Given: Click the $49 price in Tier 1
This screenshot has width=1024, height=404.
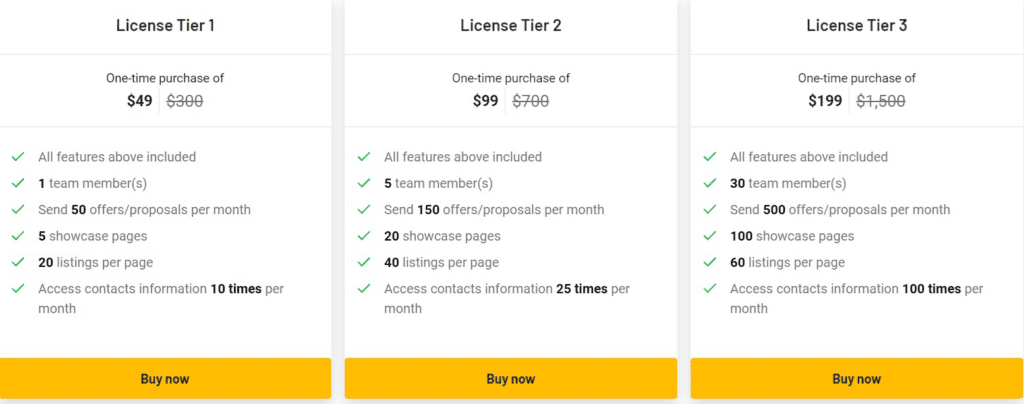Looking at the screenshot, I should tap(140, 101).
